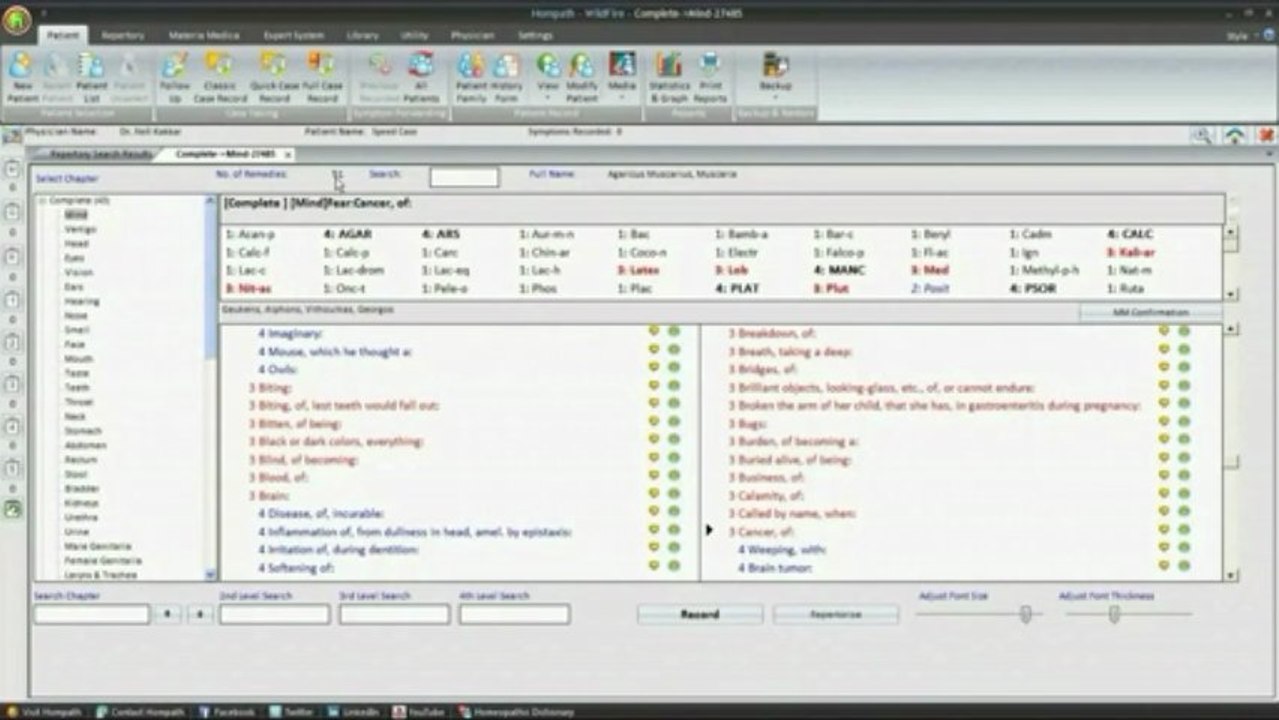
Task: Click the Hompath application orb button
Action: tap(17, 19)
